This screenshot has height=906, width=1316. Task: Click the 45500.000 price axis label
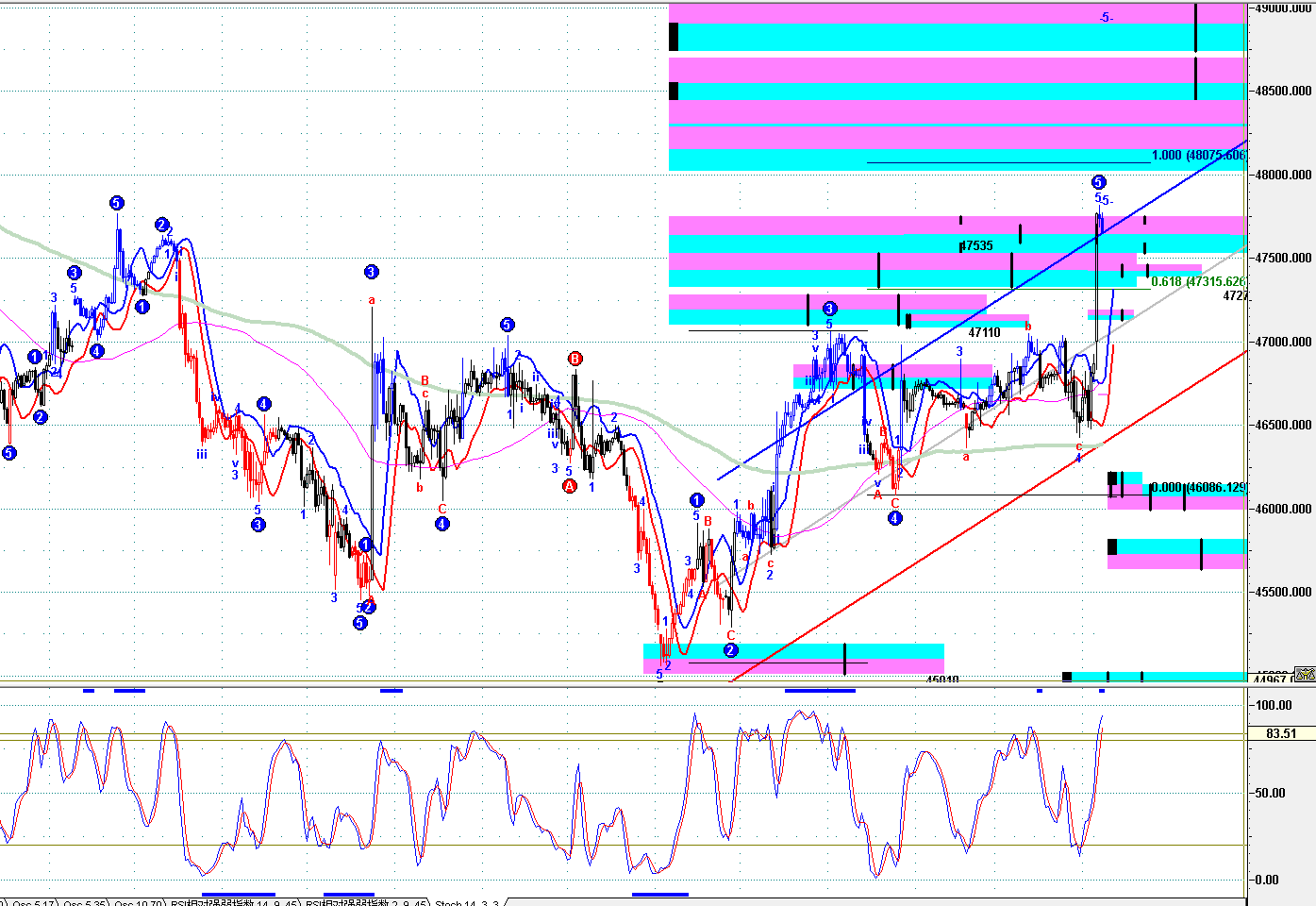point(1283,593)
